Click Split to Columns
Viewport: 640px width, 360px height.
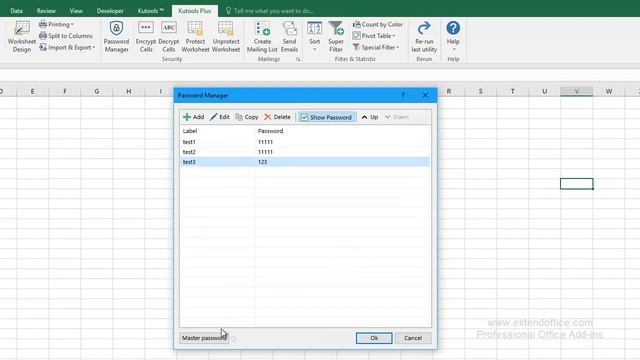pos(66,36)
